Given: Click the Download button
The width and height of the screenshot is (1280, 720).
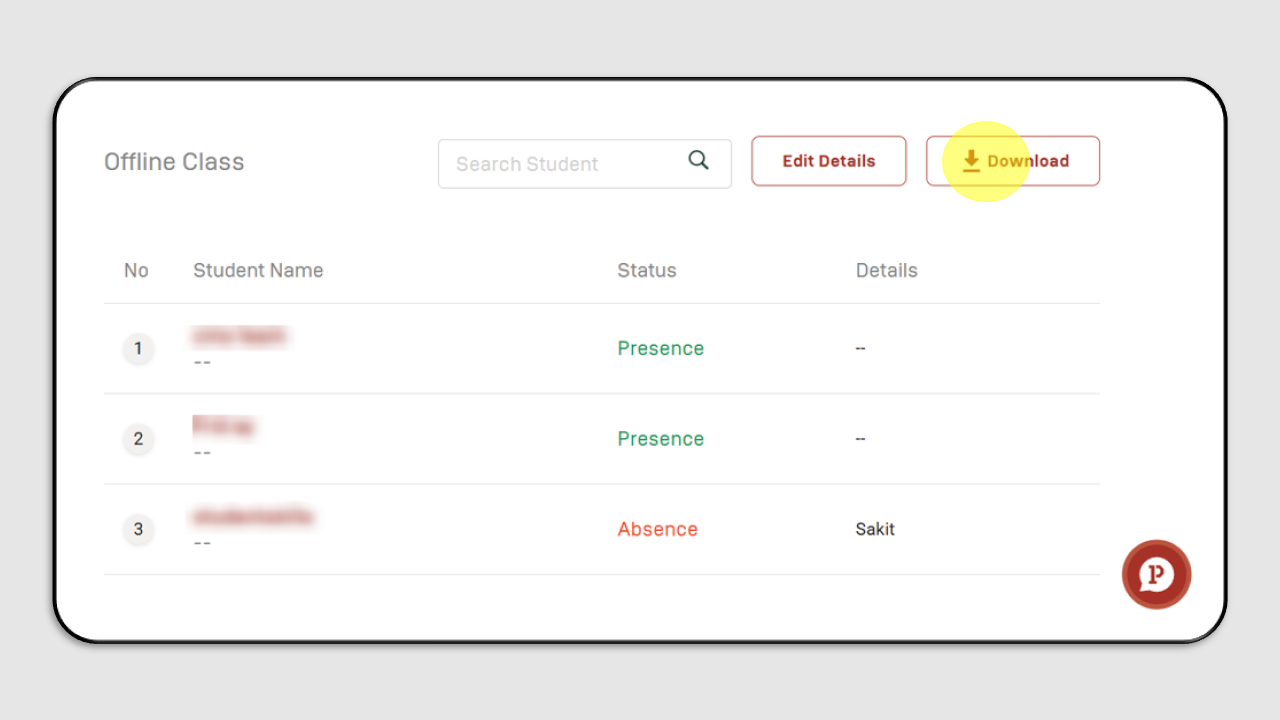Looking at the screenshot, I should 1013,161.
